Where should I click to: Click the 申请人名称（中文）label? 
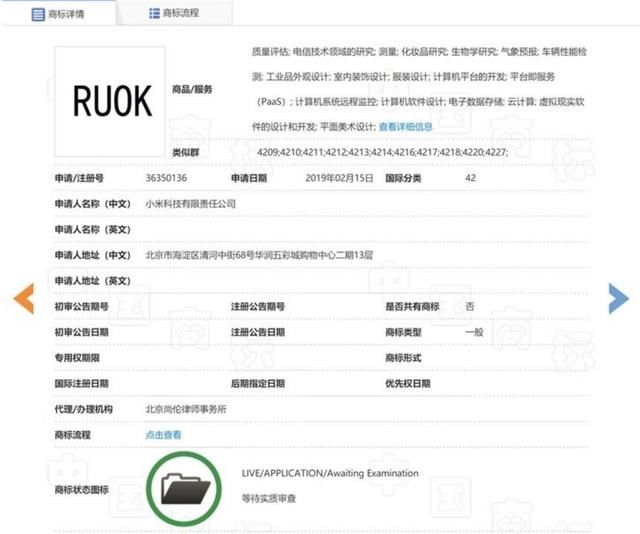[93, 204]
